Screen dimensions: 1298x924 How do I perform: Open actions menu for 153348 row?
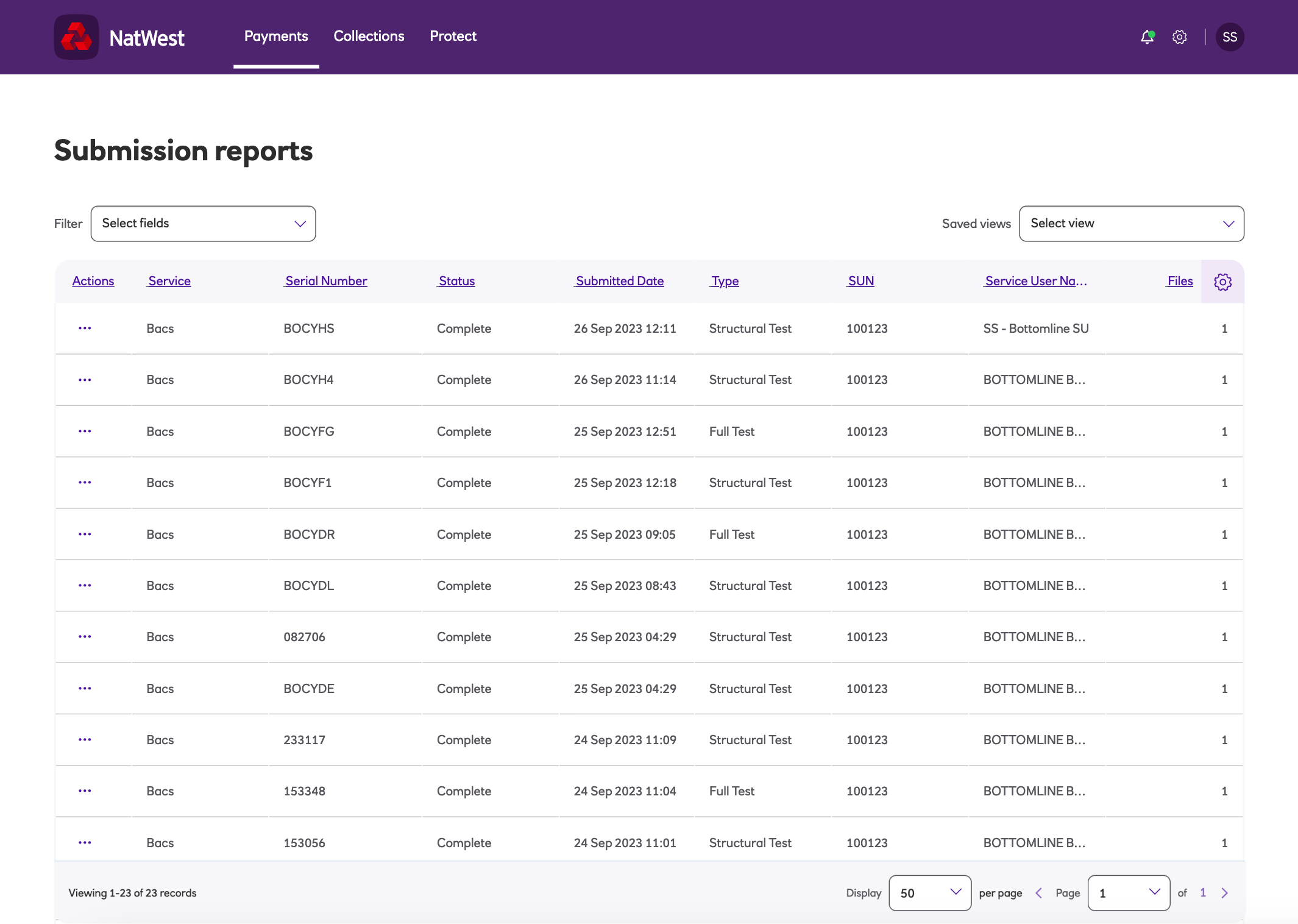85,791
